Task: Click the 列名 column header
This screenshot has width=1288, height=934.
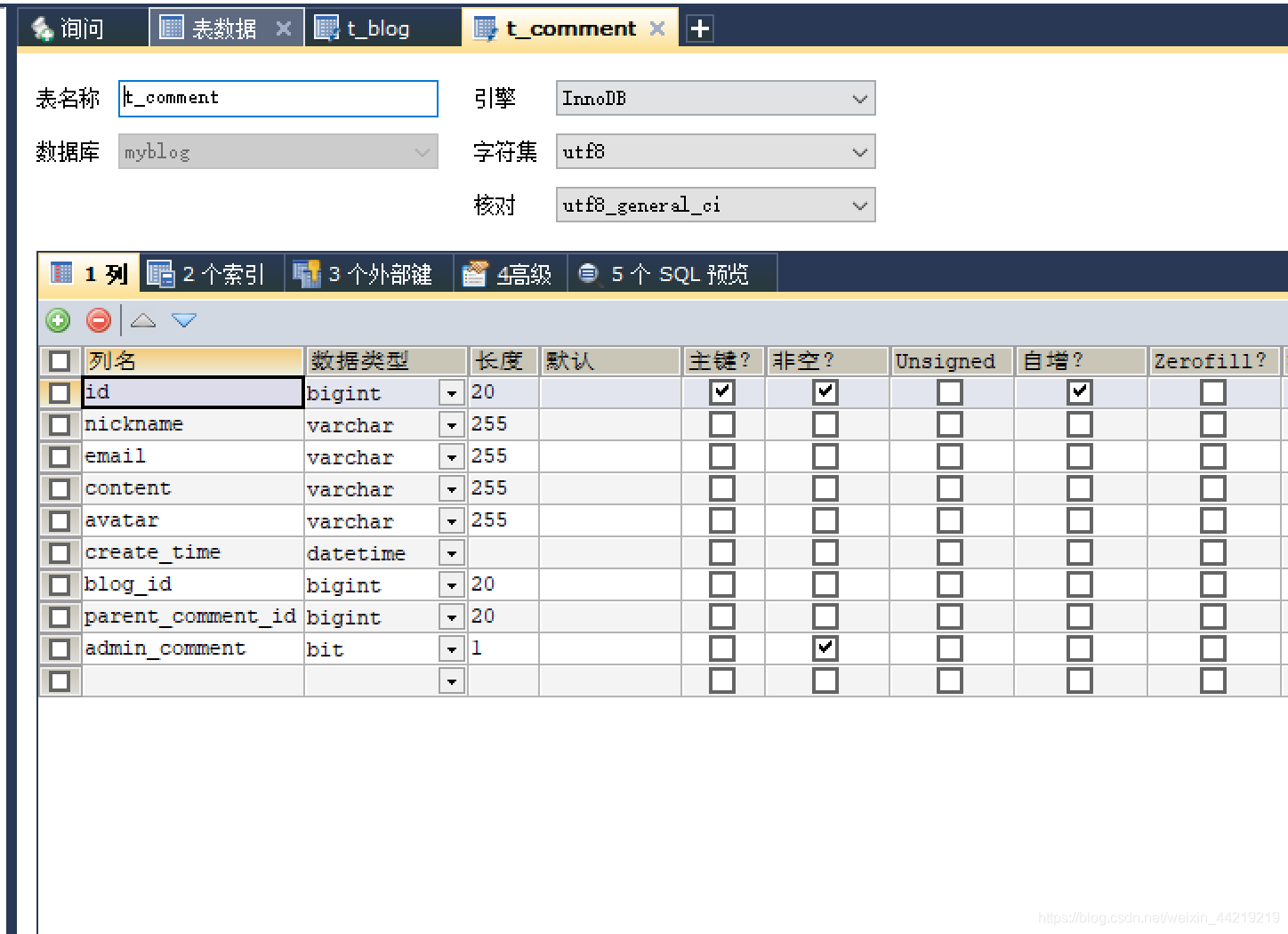Action: pos(194,361)
